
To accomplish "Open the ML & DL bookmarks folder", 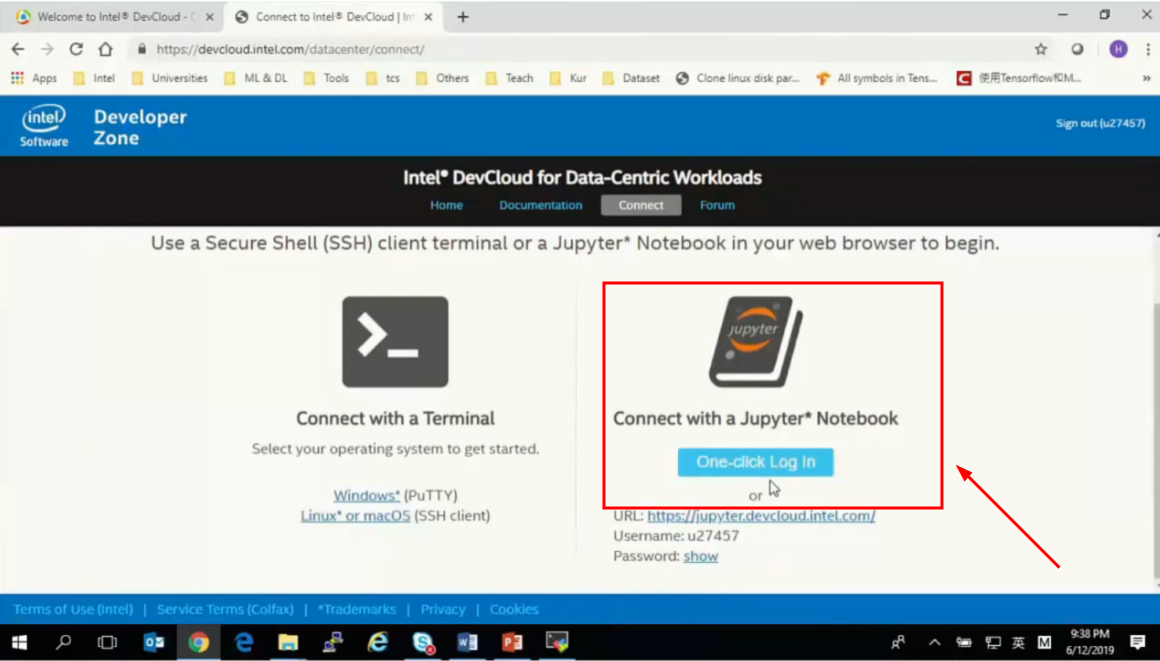I will (255, 78).
